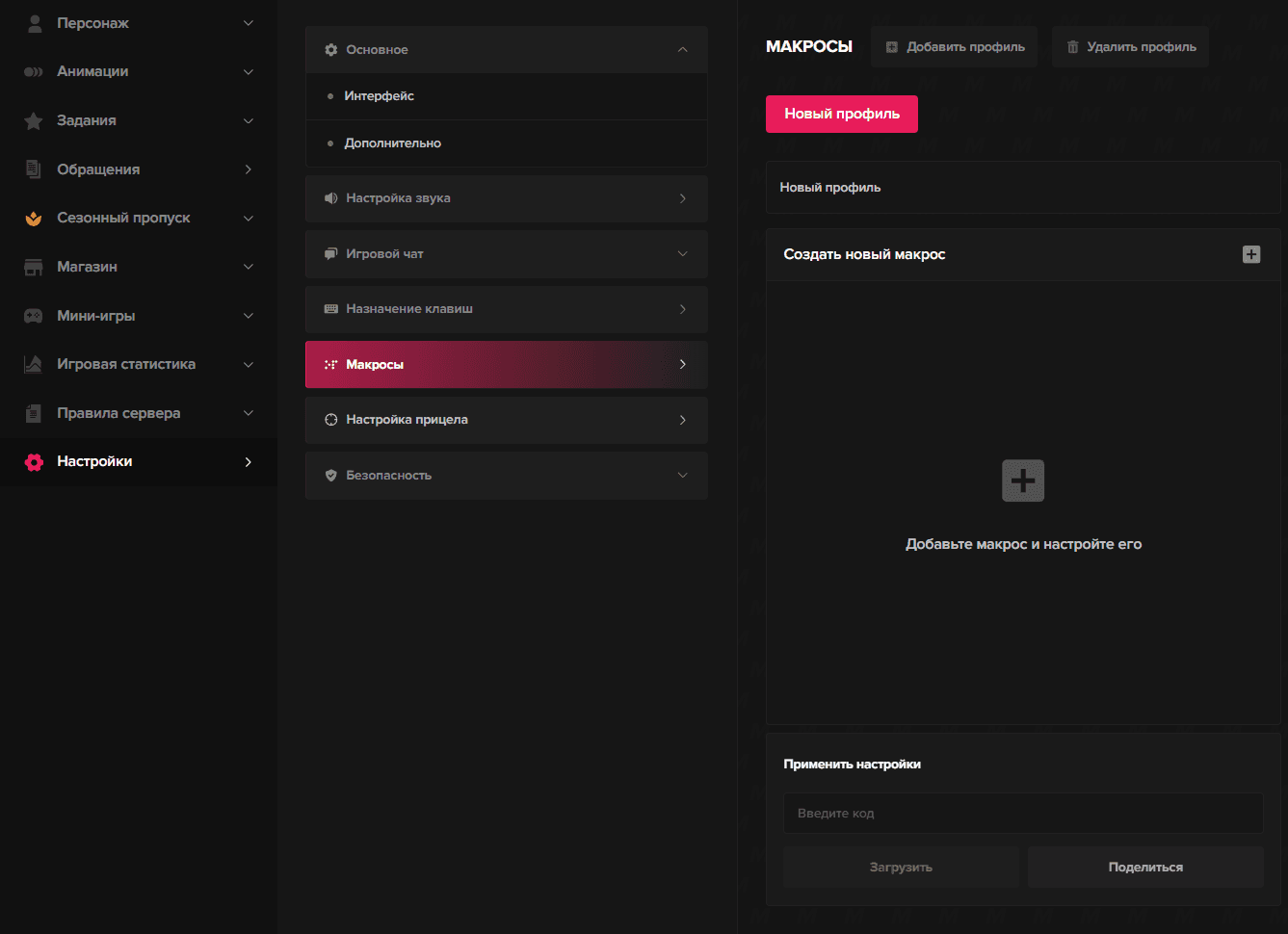Click the chart icon for Игровая статистика
1288x934 pixels.
34,364
